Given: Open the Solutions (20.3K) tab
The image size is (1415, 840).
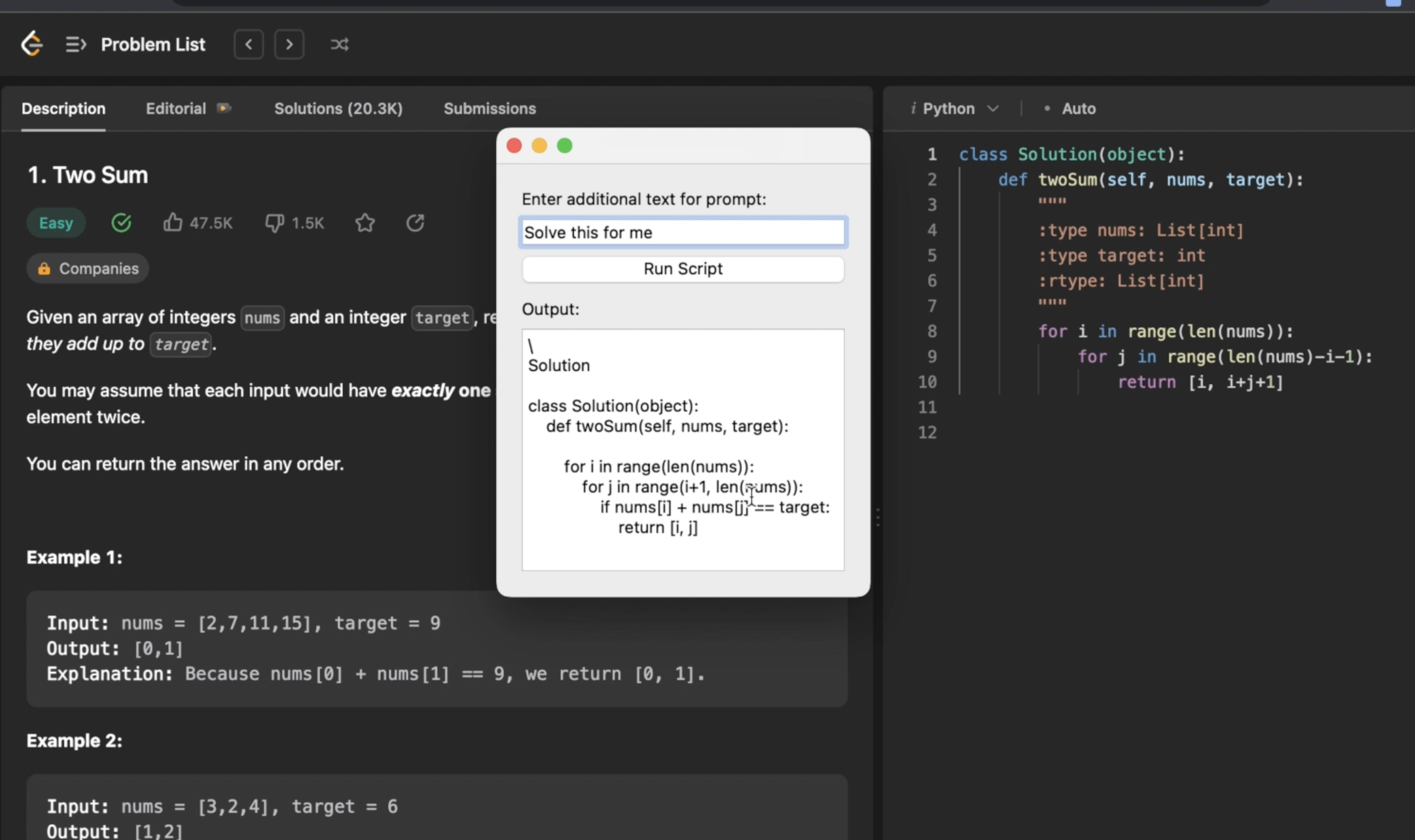Looking at the screenshot, I should click(x=338, y=109).
